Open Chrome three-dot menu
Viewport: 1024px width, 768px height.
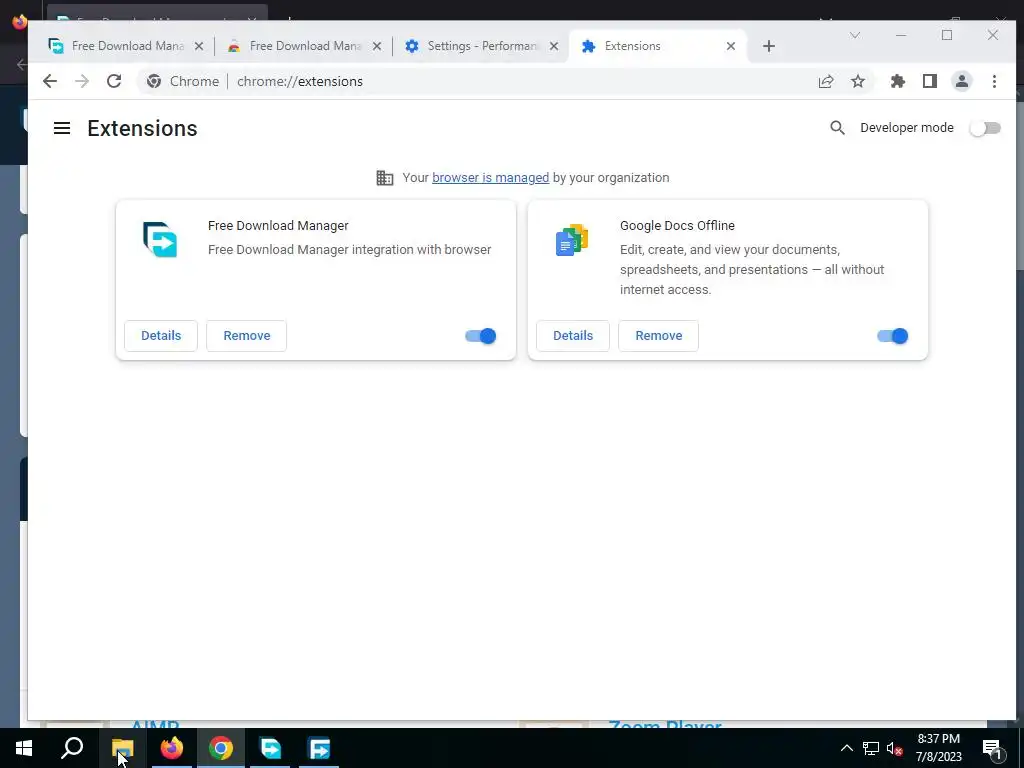tap(994, 82)
